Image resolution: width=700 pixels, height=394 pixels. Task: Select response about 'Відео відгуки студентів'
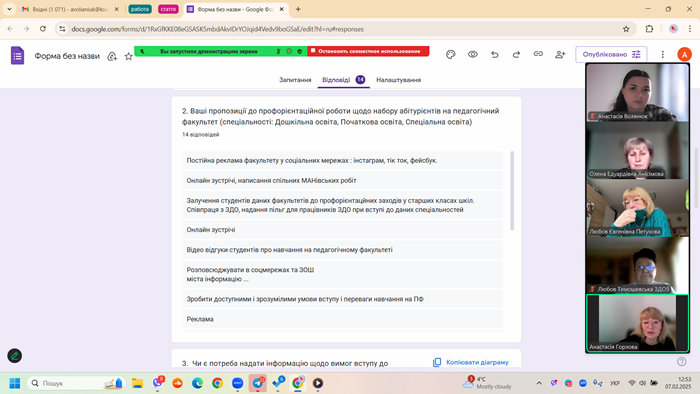tap(342, 250)
